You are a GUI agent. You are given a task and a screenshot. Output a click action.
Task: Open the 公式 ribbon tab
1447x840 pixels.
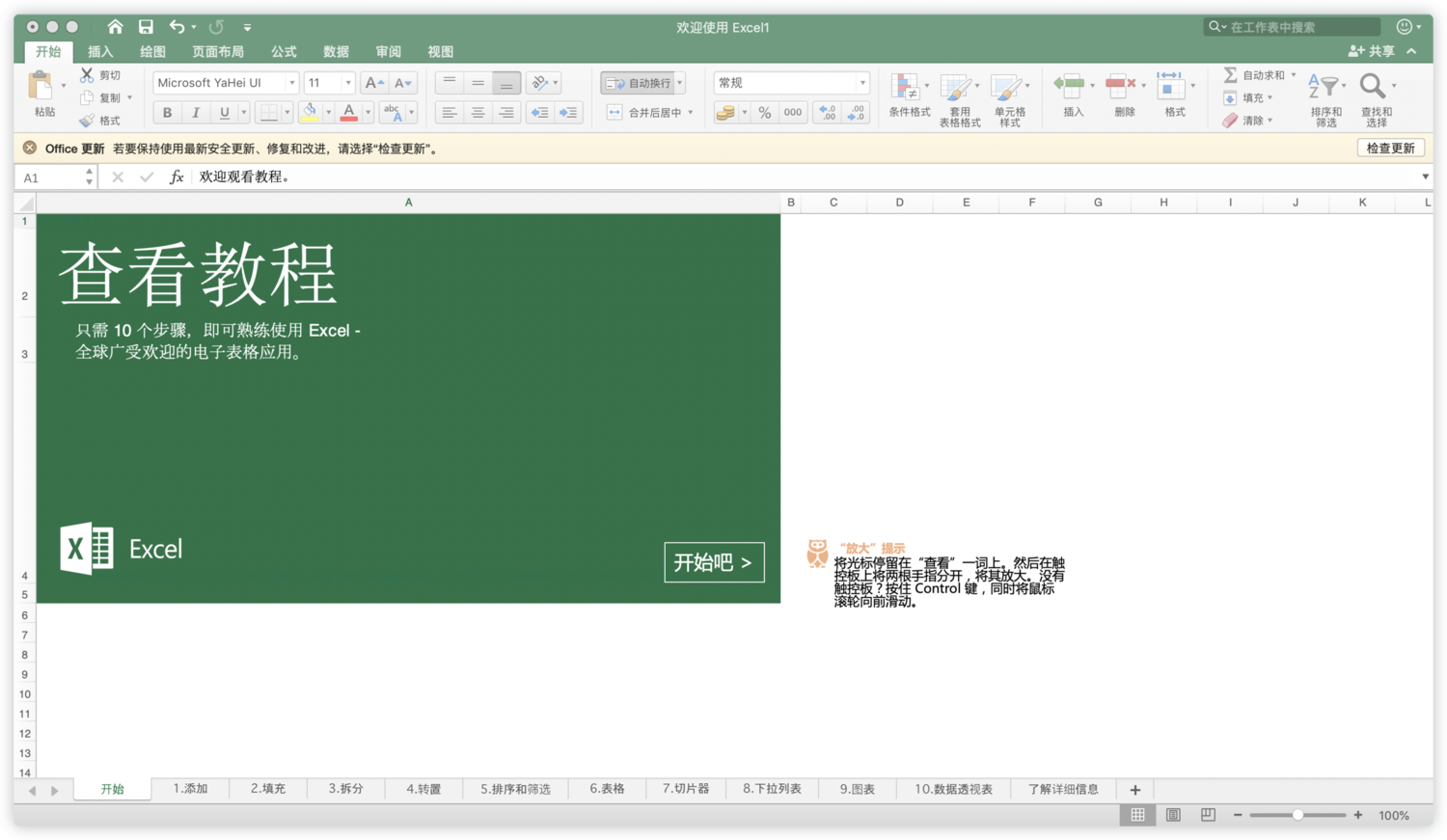pos(284,51)
